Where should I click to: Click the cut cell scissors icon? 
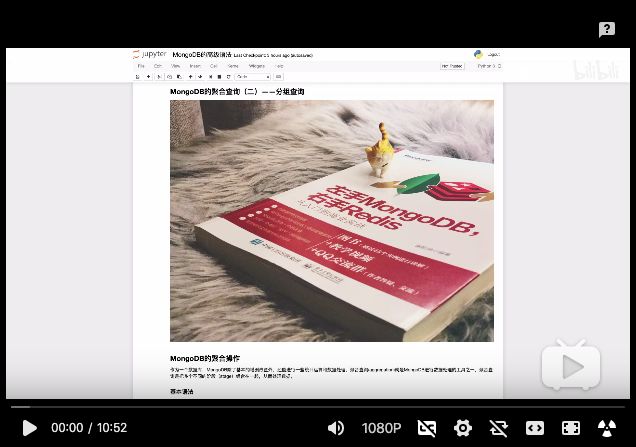pyautogui.click(x=159, y=77)
